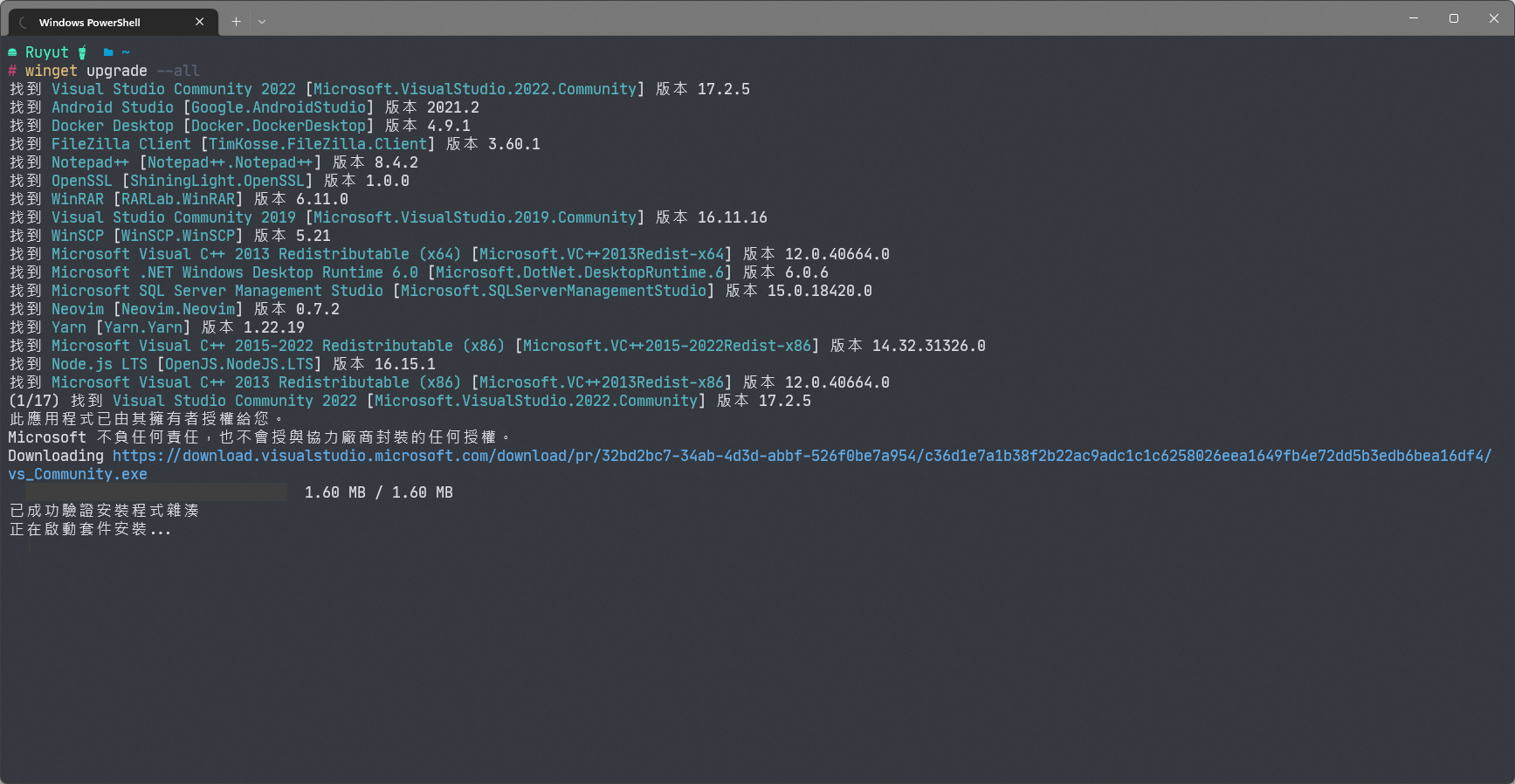Viewport: 1515px width, 784px height.
Task: Close the Windows PowerShell tab
Action: pyautogui.click(x=200, y=22)
